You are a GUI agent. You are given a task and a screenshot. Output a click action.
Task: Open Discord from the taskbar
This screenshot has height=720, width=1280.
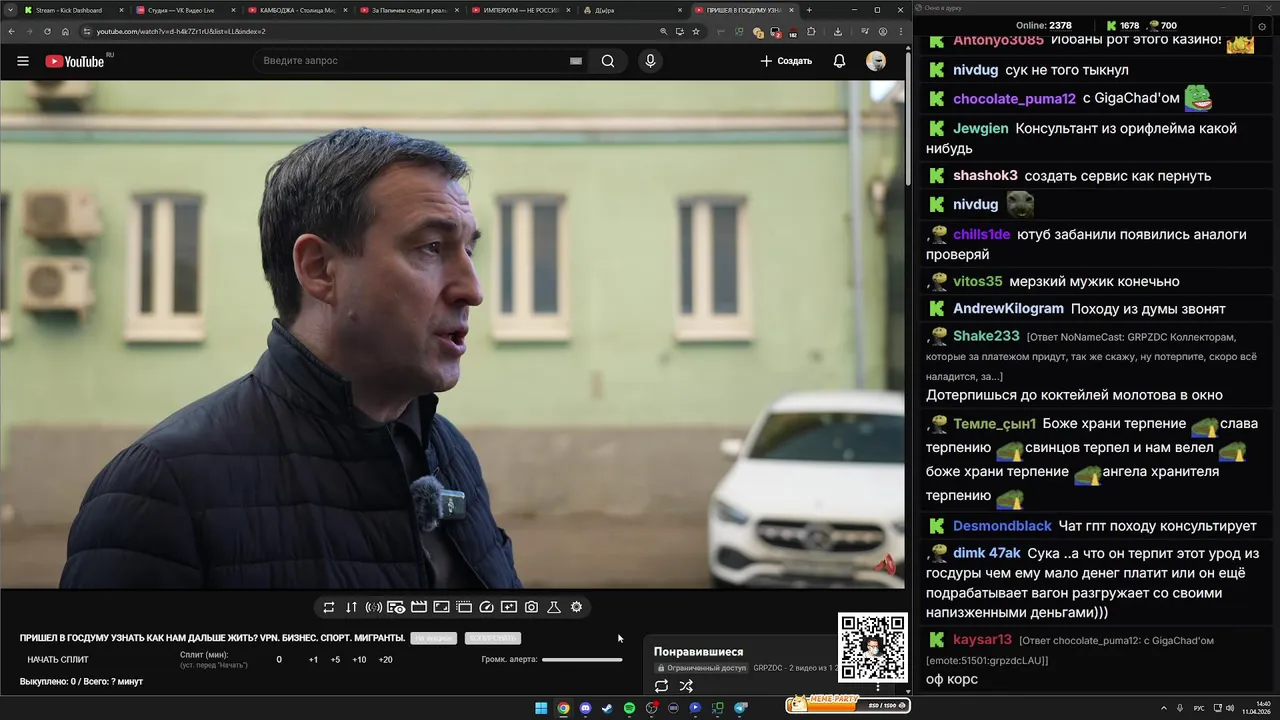click(585, 708)
